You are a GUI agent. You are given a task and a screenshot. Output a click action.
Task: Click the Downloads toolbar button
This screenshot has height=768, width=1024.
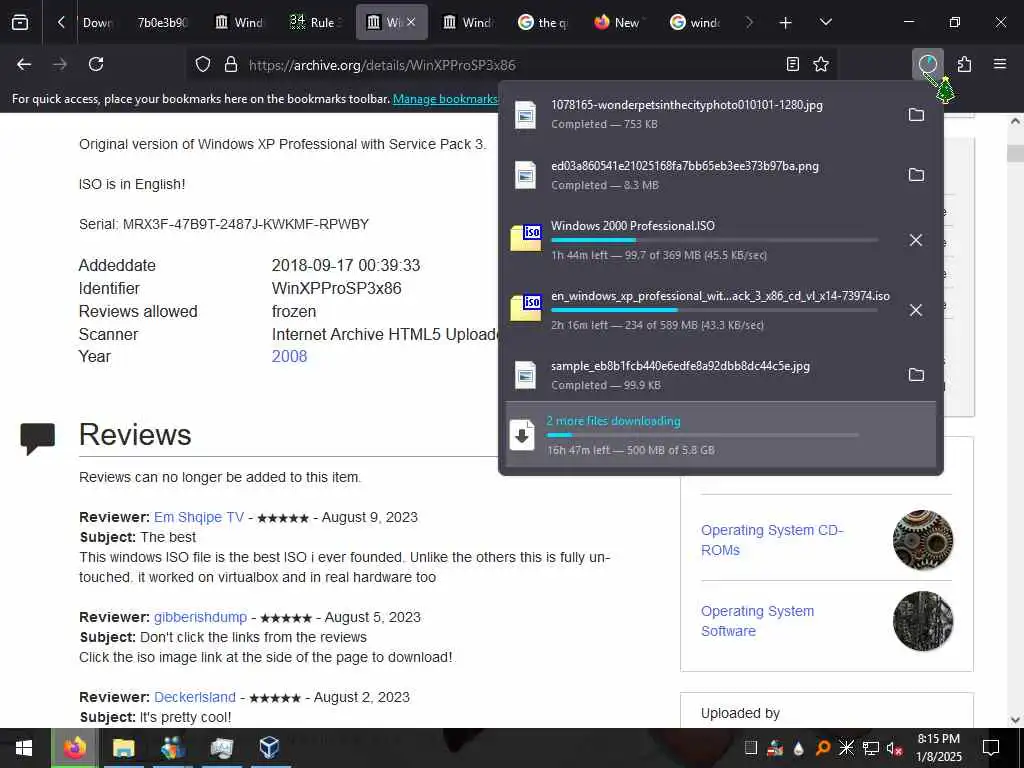coord(927,64)
